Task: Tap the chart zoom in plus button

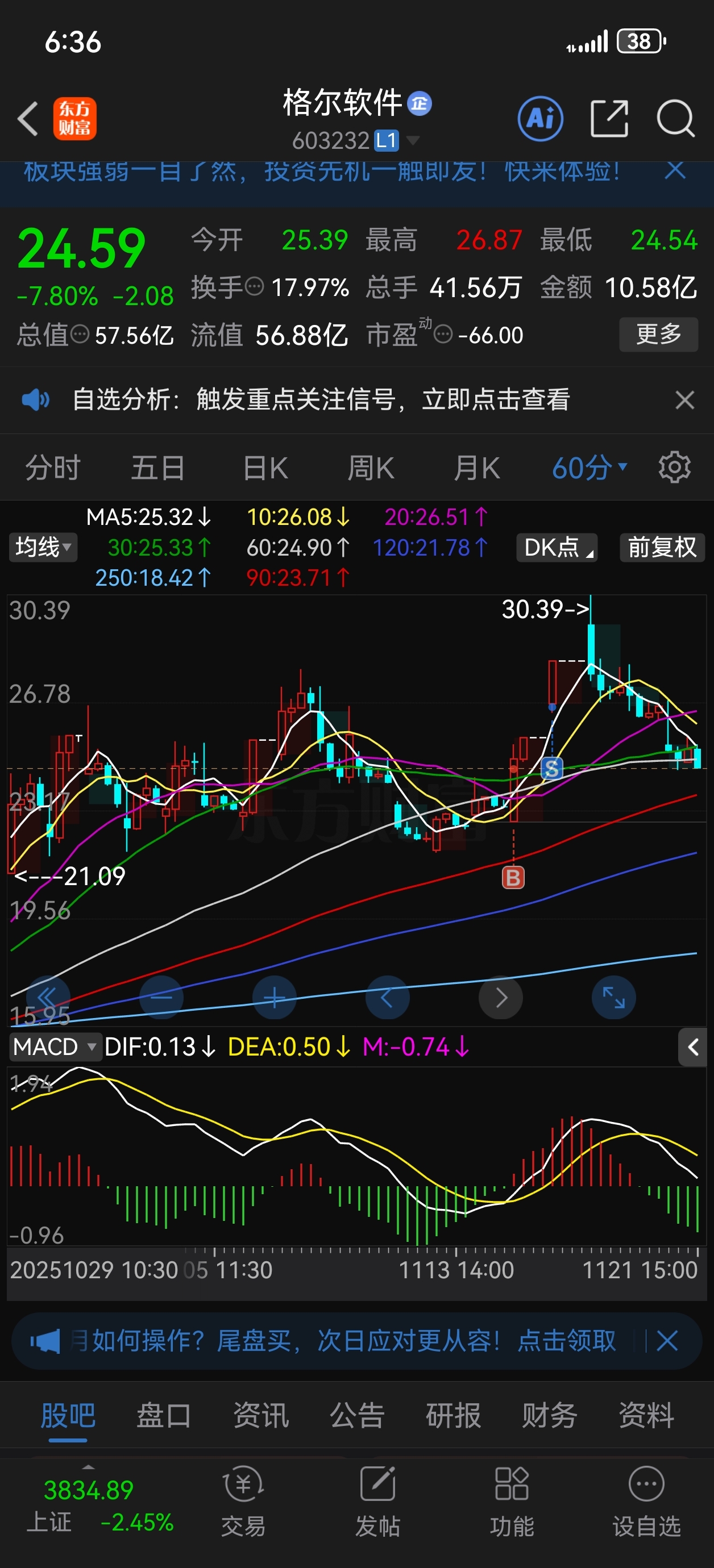Action: (275, 997)
